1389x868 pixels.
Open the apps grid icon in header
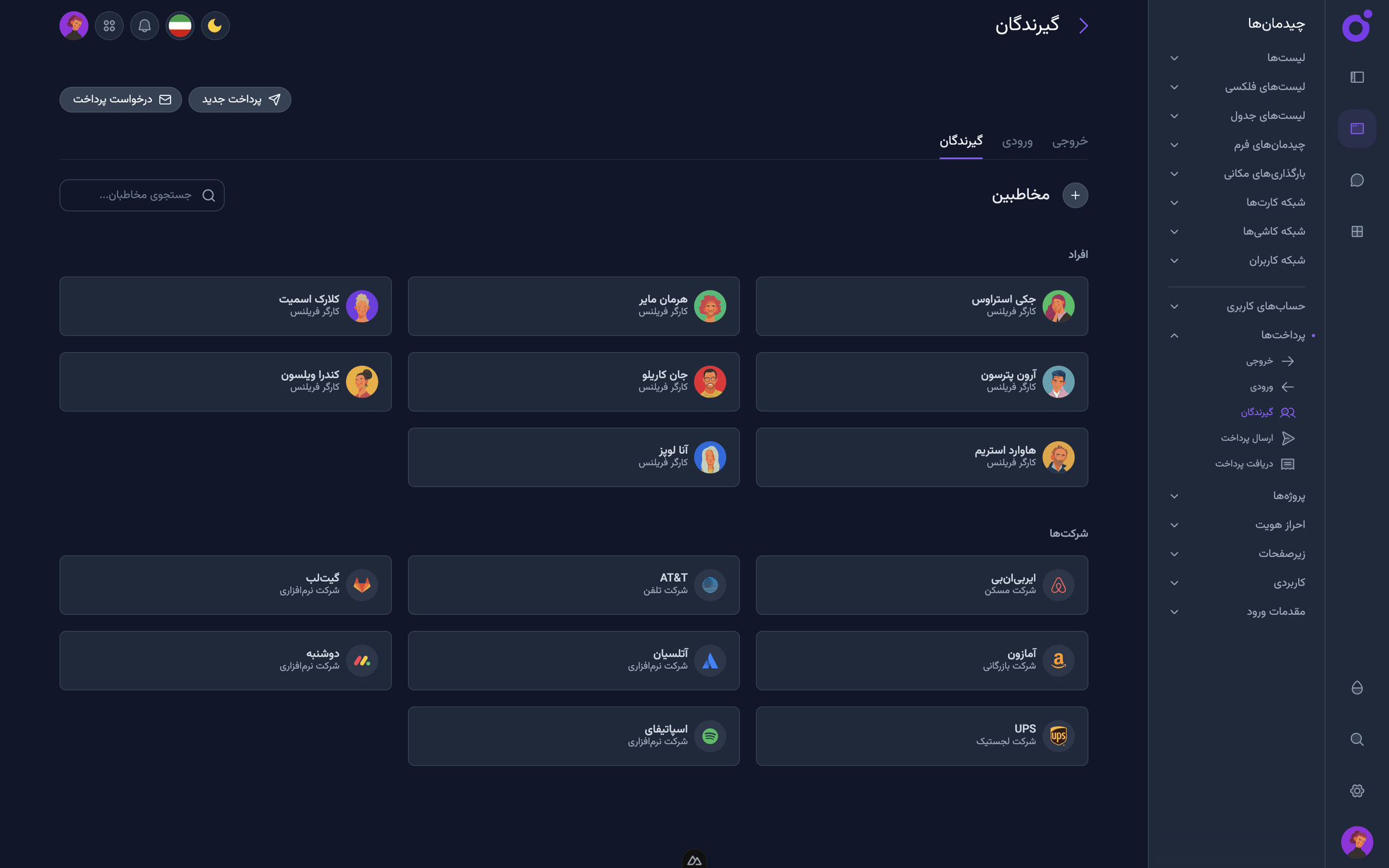[x=109, y=26]
